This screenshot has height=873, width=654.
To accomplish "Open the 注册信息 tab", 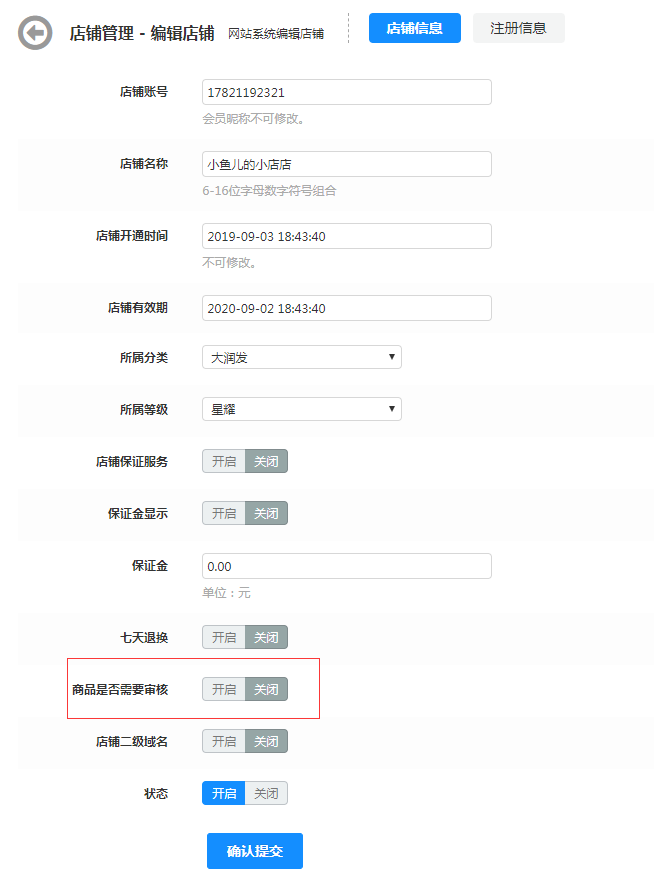I will pyautogui.click(x=518, y=28).
